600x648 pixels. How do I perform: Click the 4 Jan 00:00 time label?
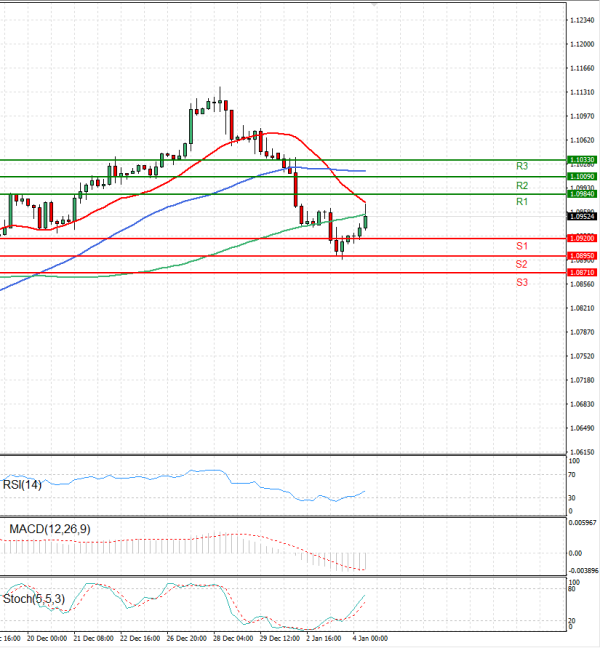coord(370,638)
